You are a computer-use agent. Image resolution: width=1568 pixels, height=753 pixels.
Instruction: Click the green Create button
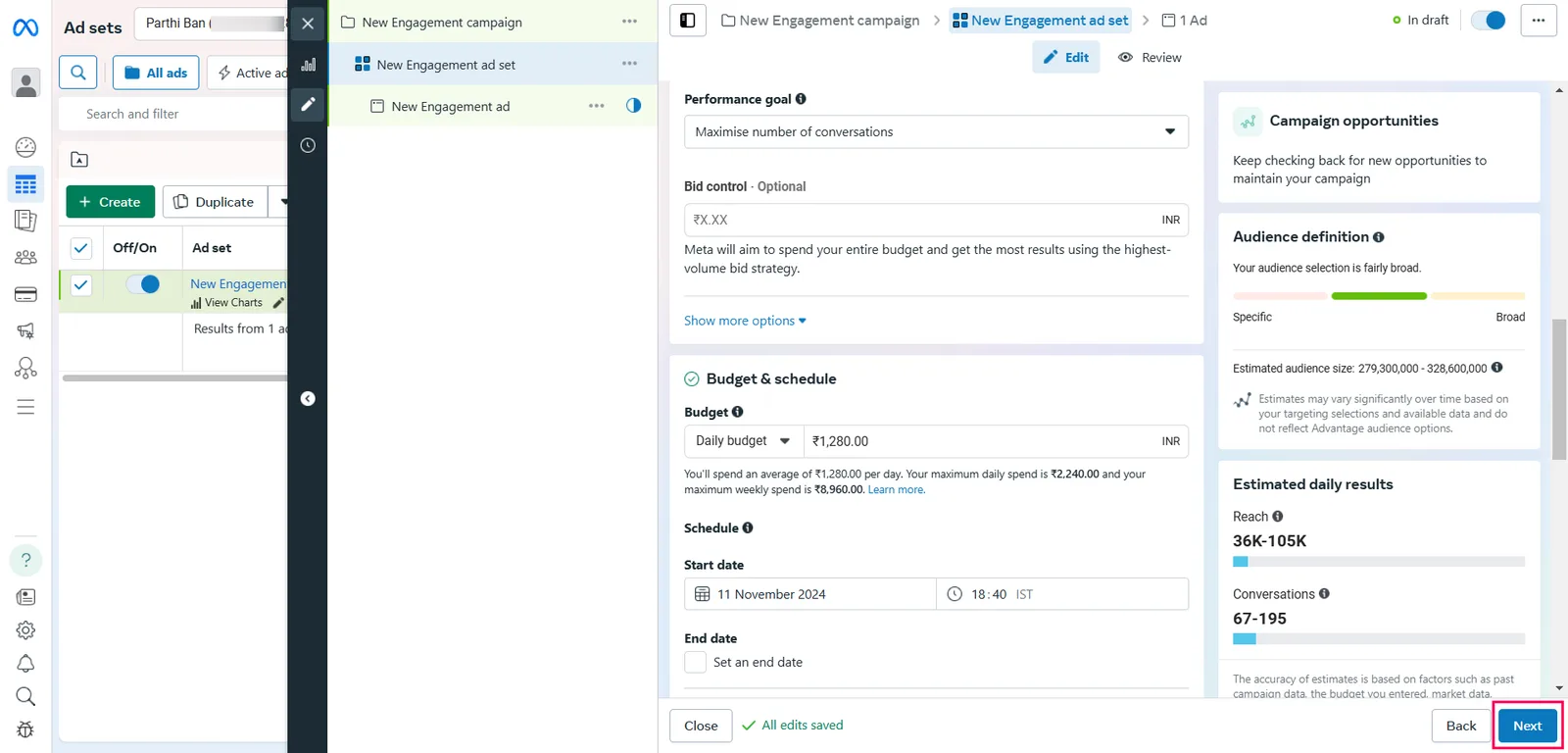click(111, 202)
